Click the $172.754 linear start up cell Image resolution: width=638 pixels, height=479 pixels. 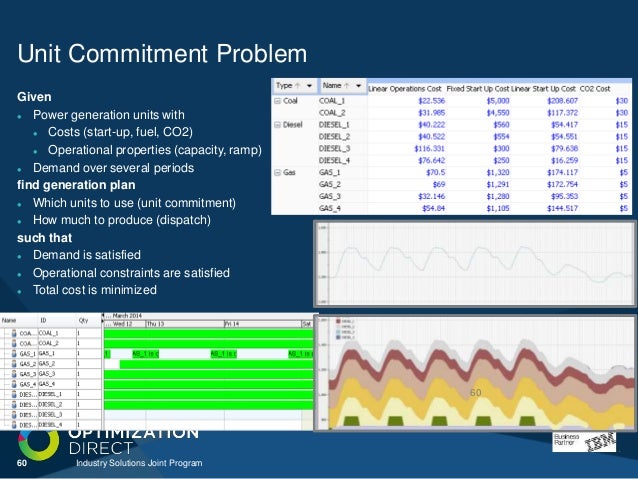pyautogui.click(x=562, y=184)
